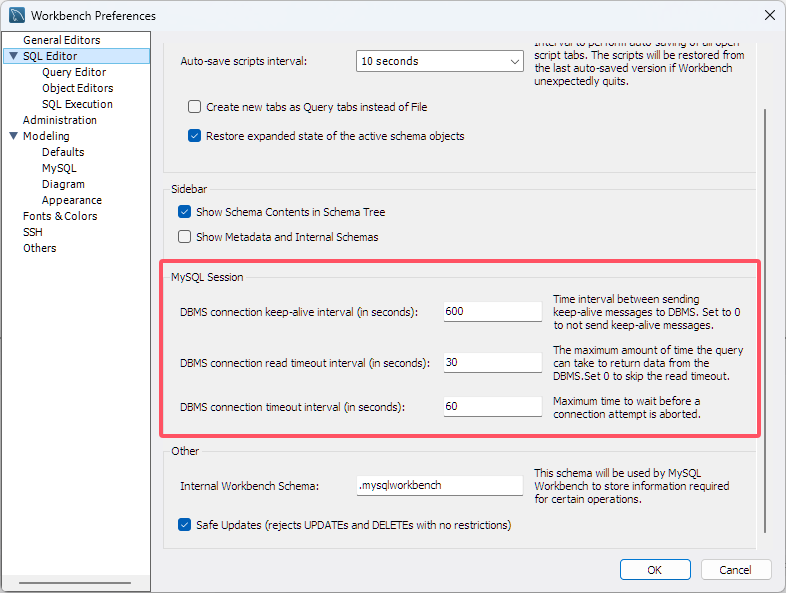Disable the Safe Updates checkbox

click(x=184, y=525)
